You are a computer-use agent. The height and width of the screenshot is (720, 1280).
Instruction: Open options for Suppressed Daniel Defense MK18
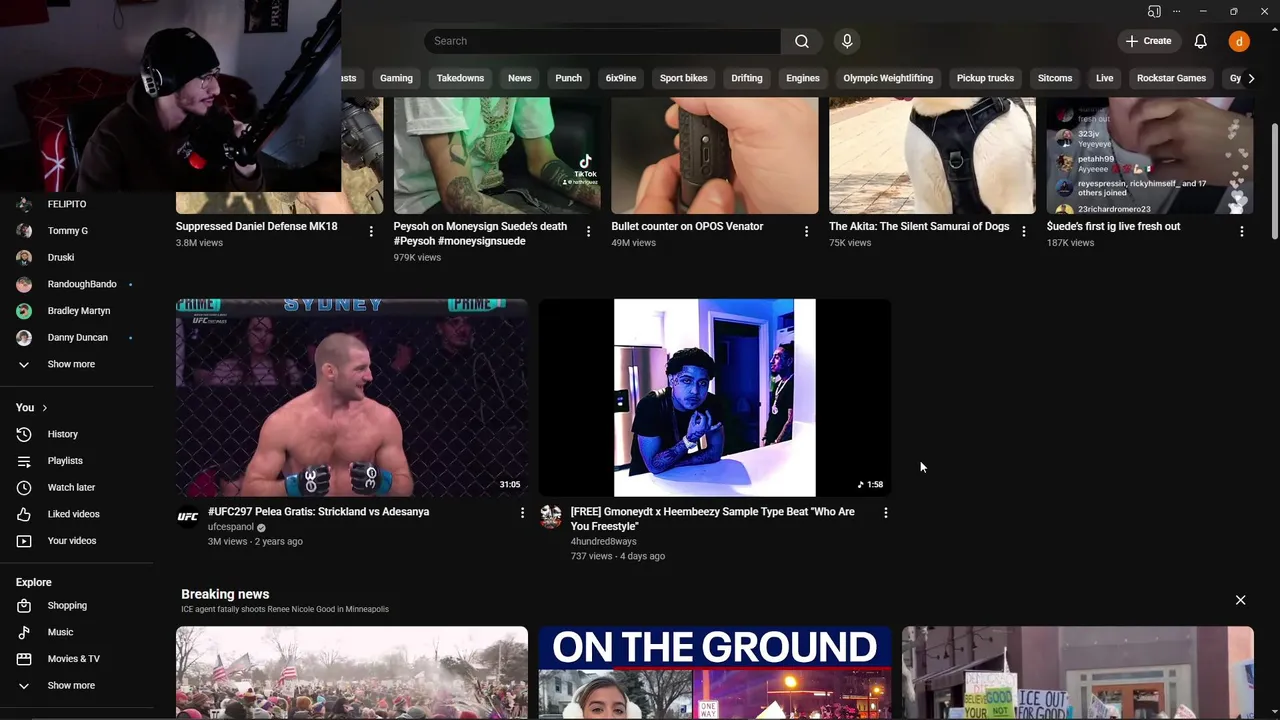click(371, 231)
